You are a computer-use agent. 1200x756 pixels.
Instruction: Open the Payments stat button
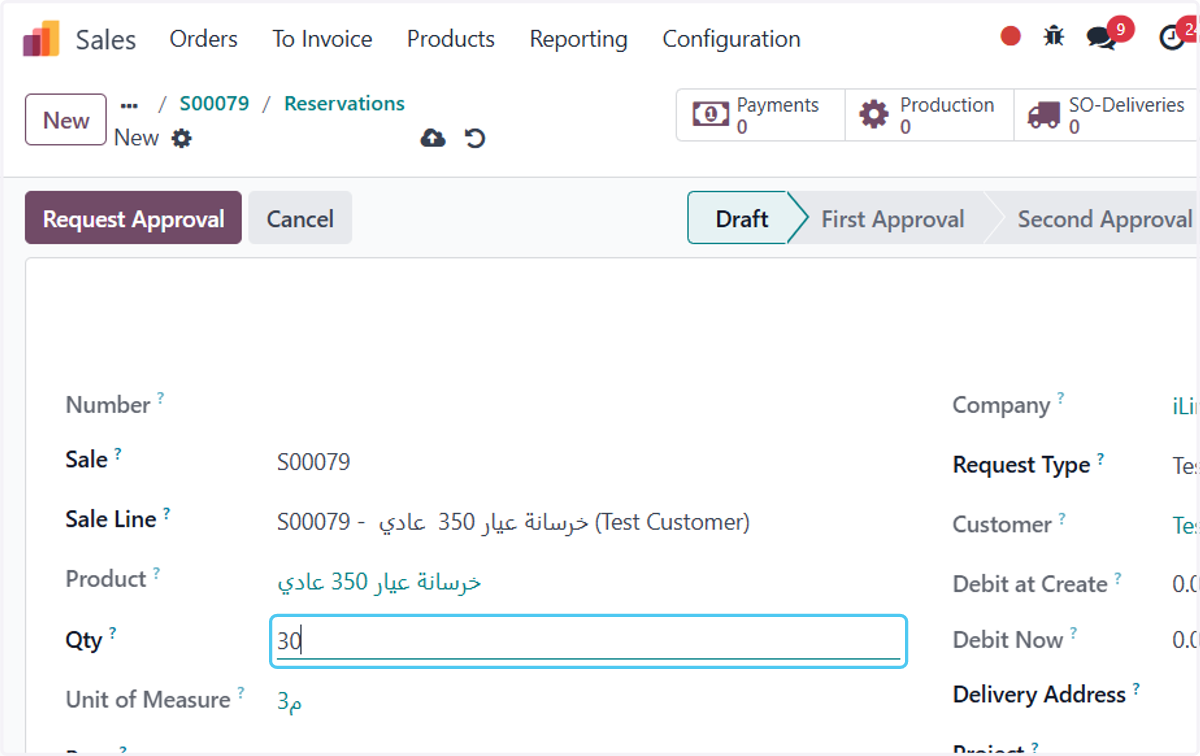(x=760, y=115)
